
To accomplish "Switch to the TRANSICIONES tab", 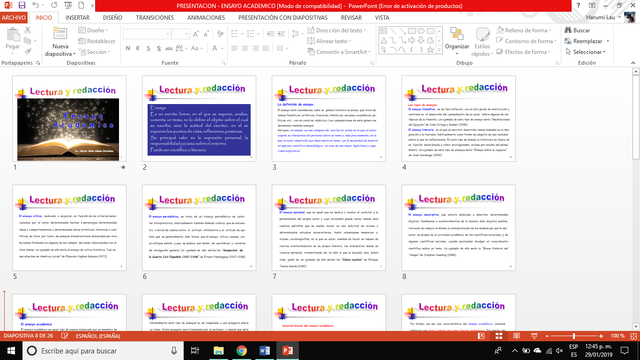I will (155, 18).
